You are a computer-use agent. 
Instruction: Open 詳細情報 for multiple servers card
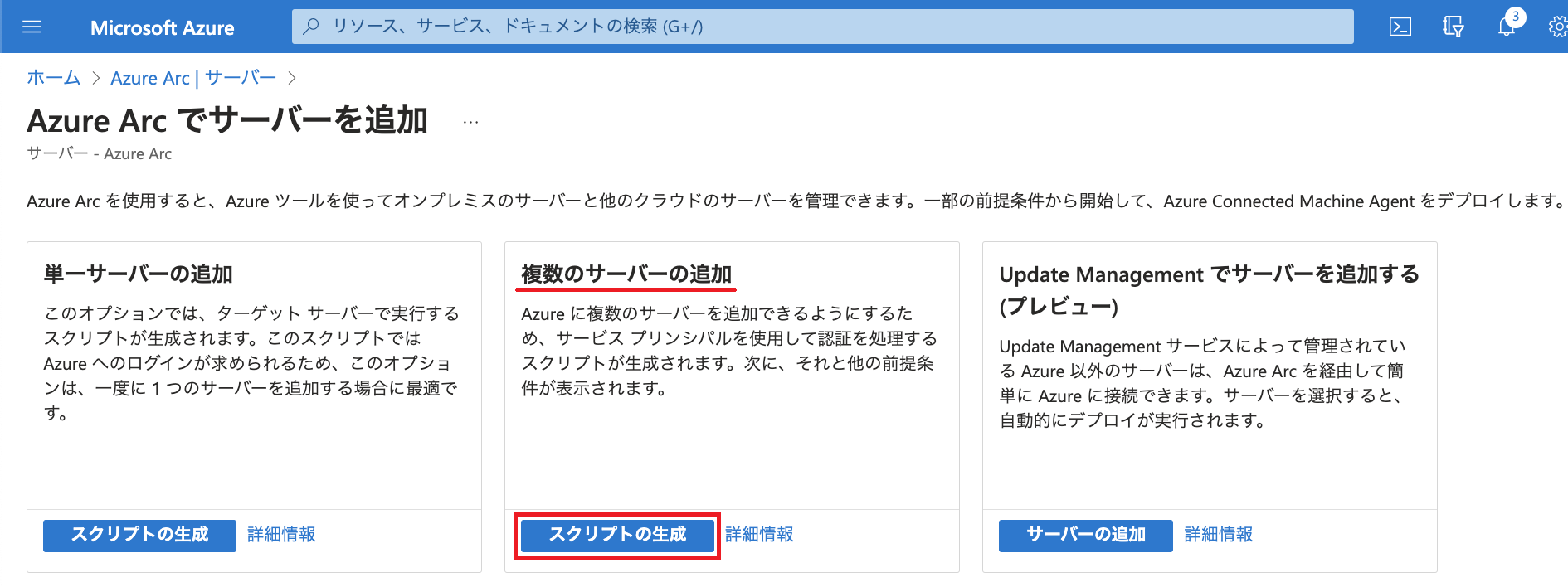coord(759,535)
